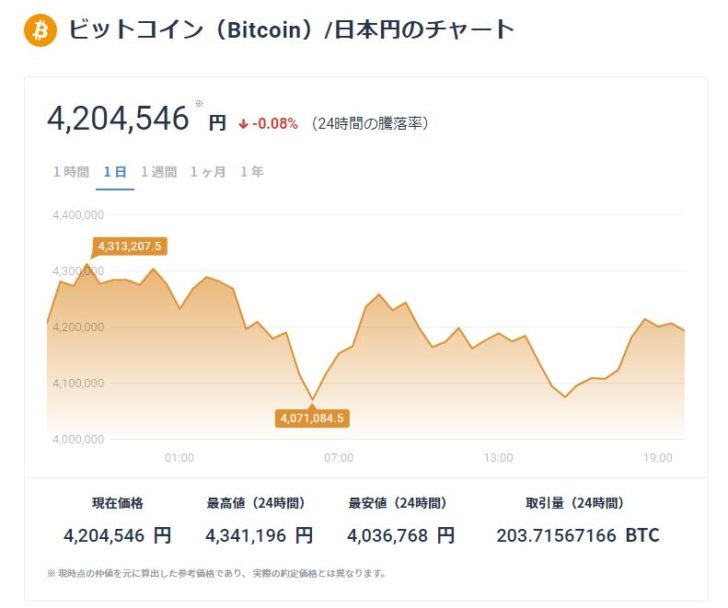This screenshot has width=728, height=608.
Task: Click the -0.08% change rate text
Action: point(275,124)
